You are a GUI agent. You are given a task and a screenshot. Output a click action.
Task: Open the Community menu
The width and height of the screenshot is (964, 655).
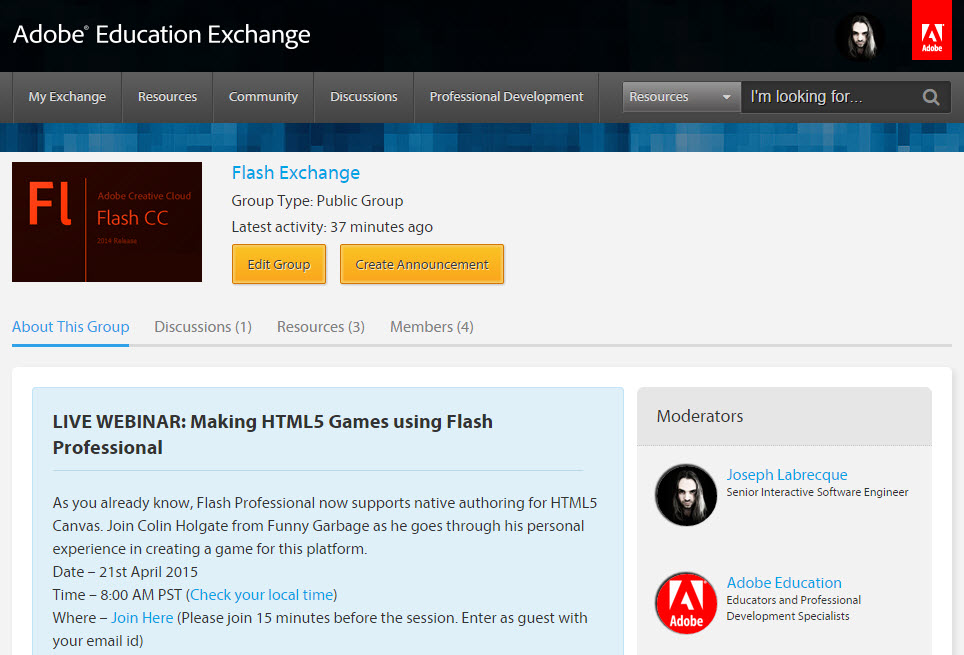tap(263, 97)
